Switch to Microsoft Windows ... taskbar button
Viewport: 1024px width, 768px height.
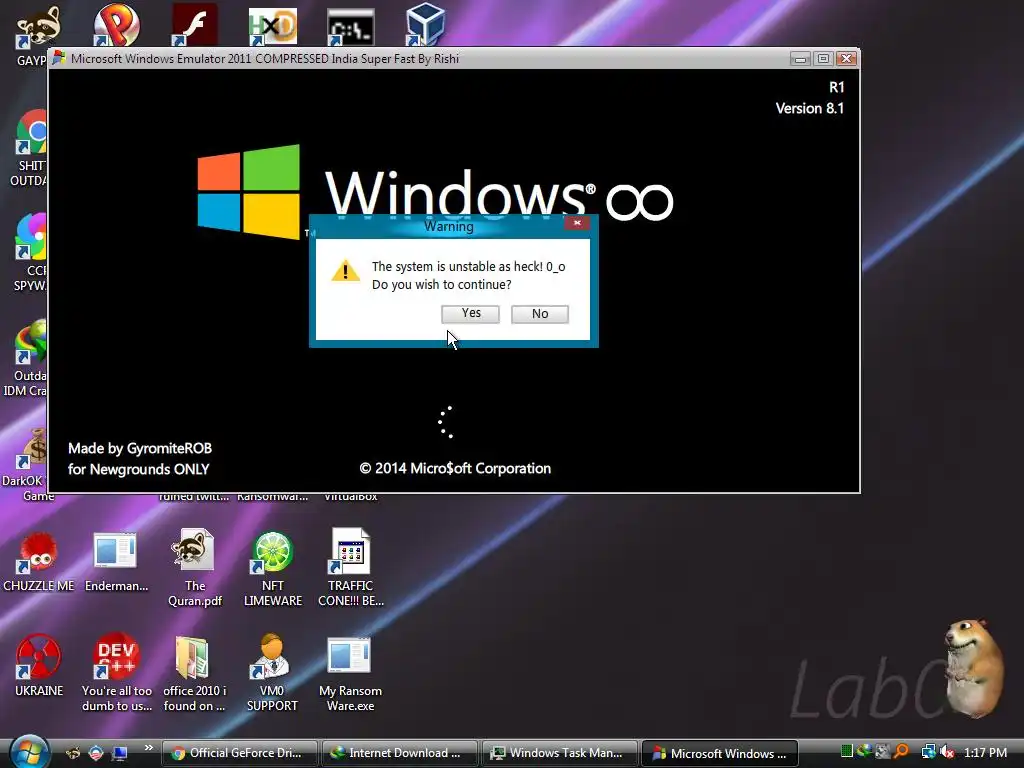[x=719, y=753]
